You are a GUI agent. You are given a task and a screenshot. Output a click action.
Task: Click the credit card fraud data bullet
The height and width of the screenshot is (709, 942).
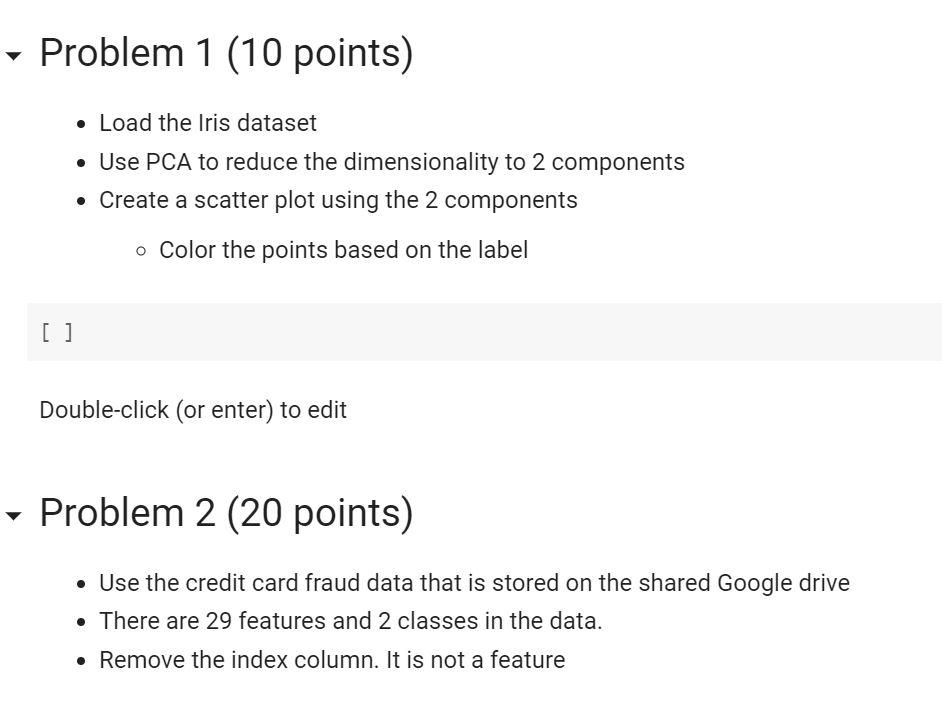[x=474, y=583]
